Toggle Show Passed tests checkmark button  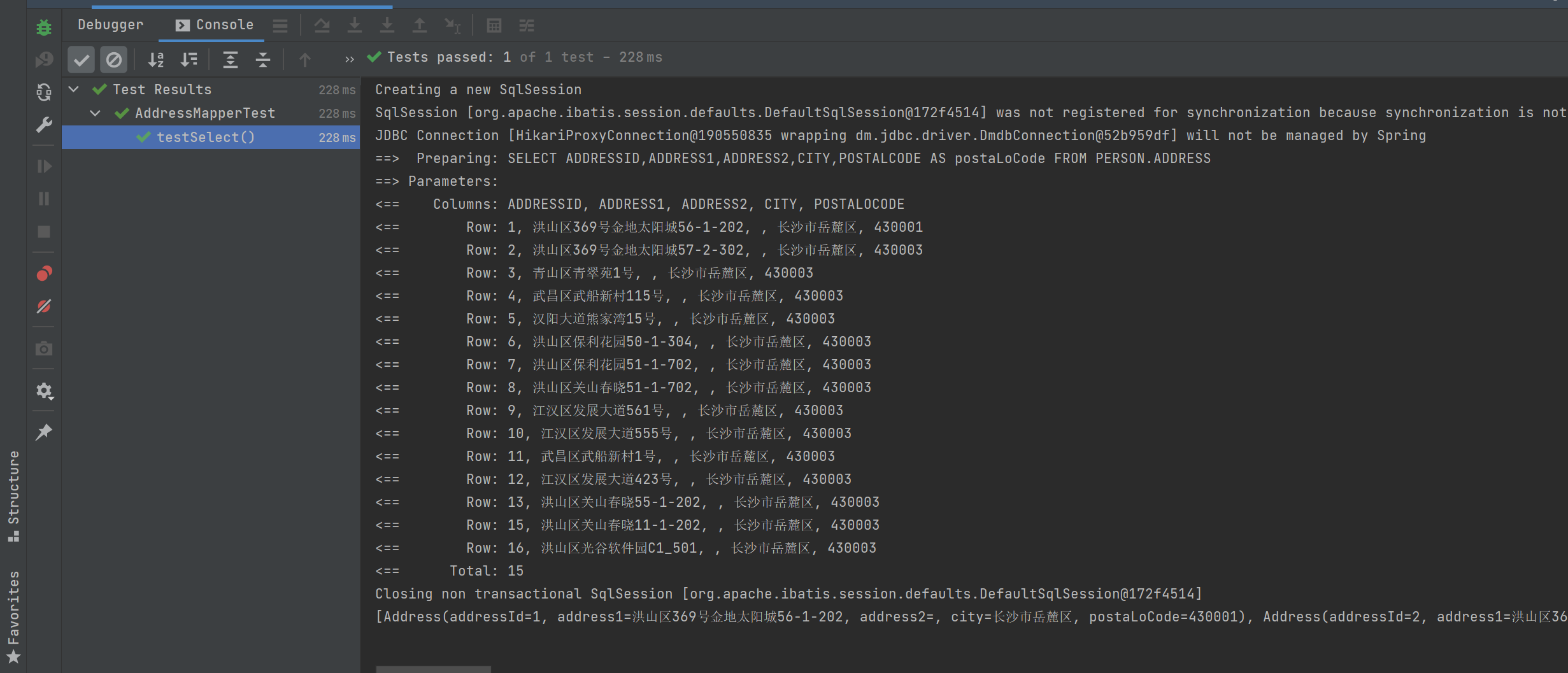[x=81, y=60]
